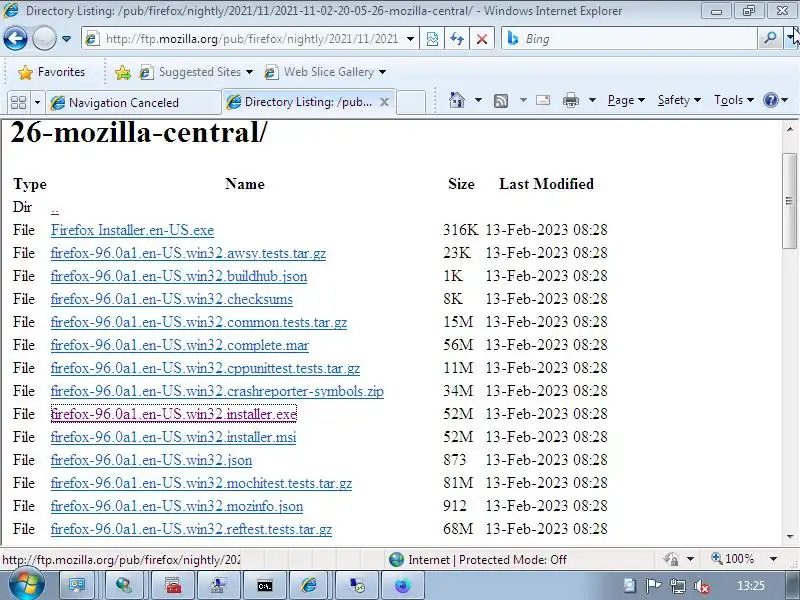
Task: Open the firefox-96.0a1.en-US.win32.json link
Action: click(151, 460)
